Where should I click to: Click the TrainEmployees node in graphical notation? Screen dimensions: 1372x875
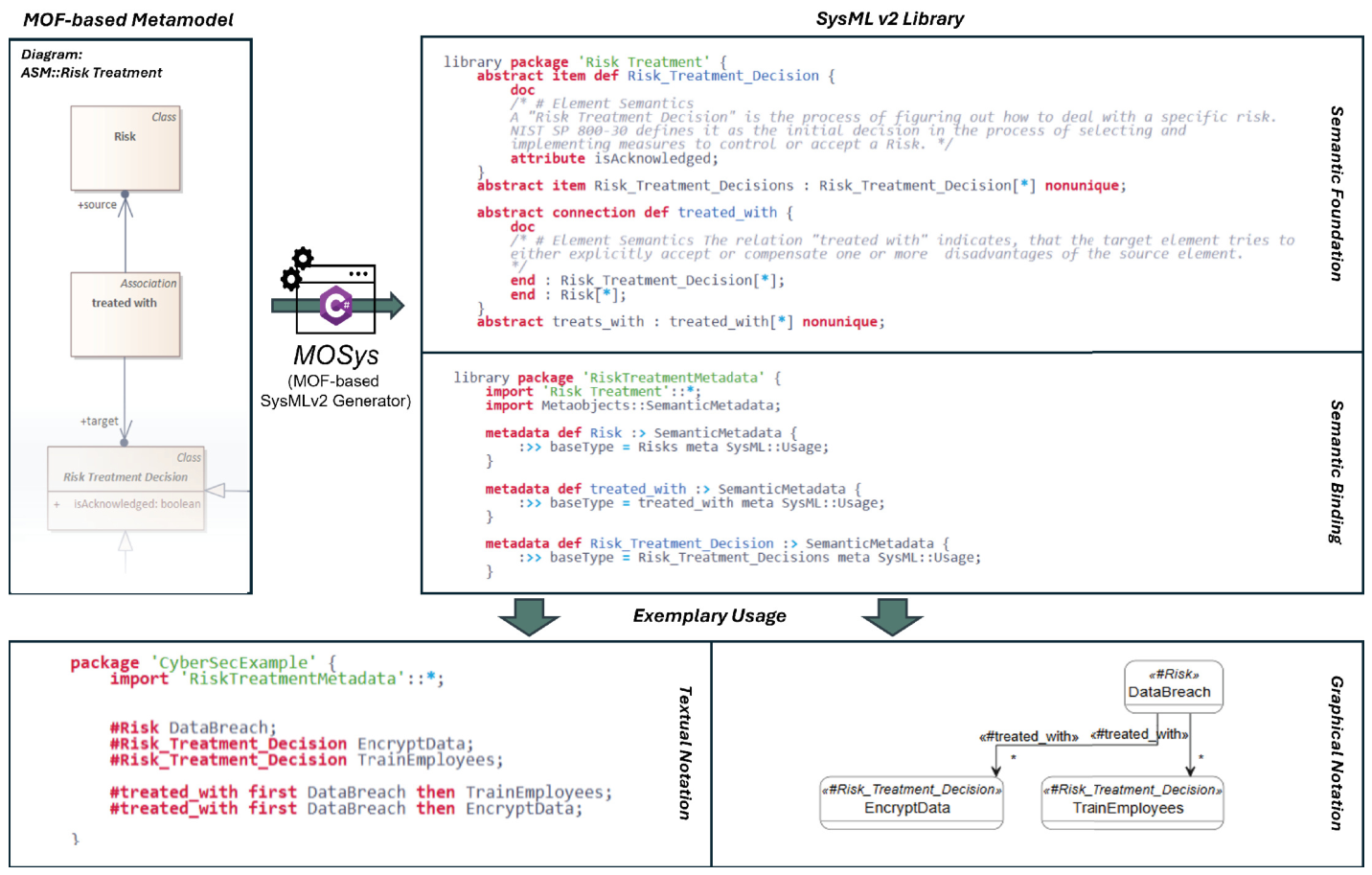(x=1132, y=803)
